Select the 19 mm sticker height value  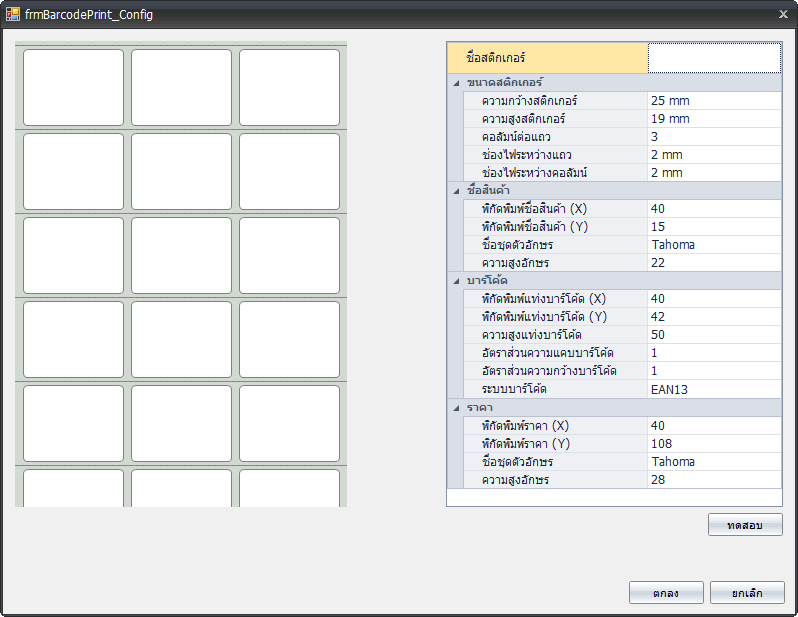(x=714, y=119)
